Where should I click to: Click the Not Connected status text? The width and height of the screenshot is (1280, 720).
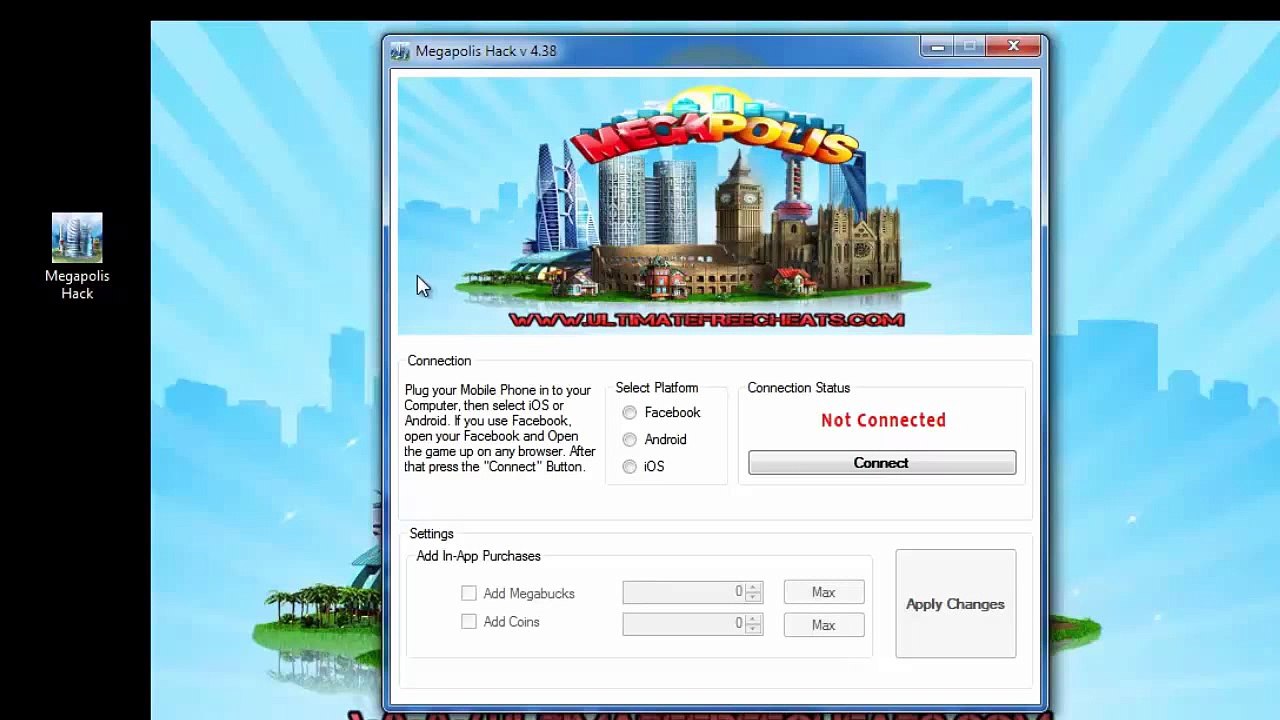coord(884,420)
